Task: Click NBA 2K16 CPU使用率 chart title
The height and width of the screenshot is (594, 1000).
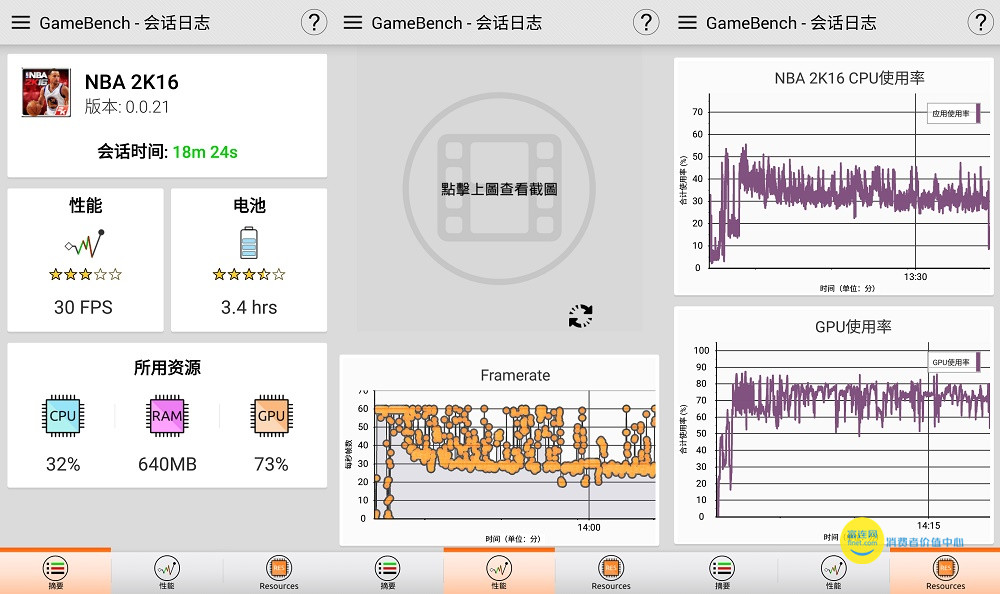Action: 849,78
